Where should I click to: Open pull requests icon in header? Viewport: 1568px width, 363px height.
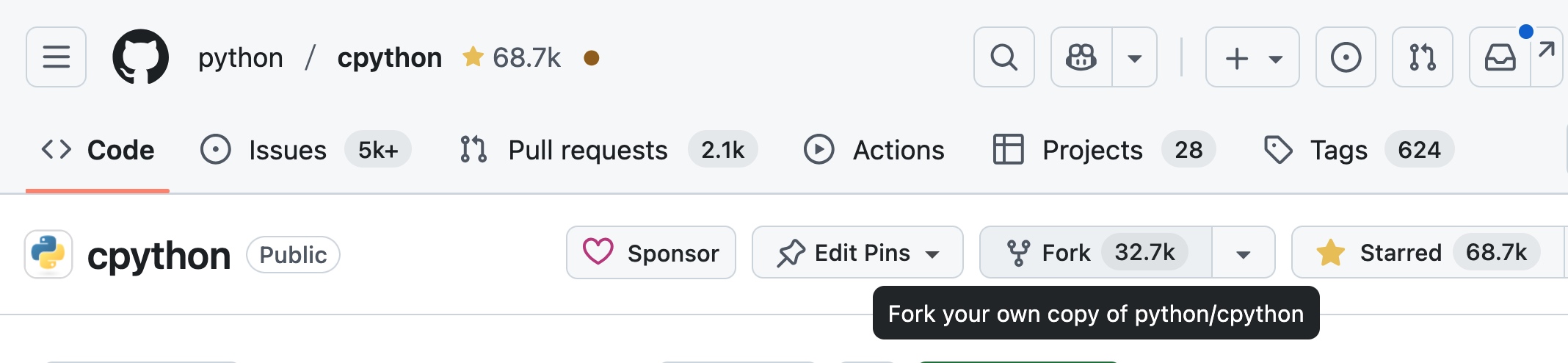(x=1422, y=57)
